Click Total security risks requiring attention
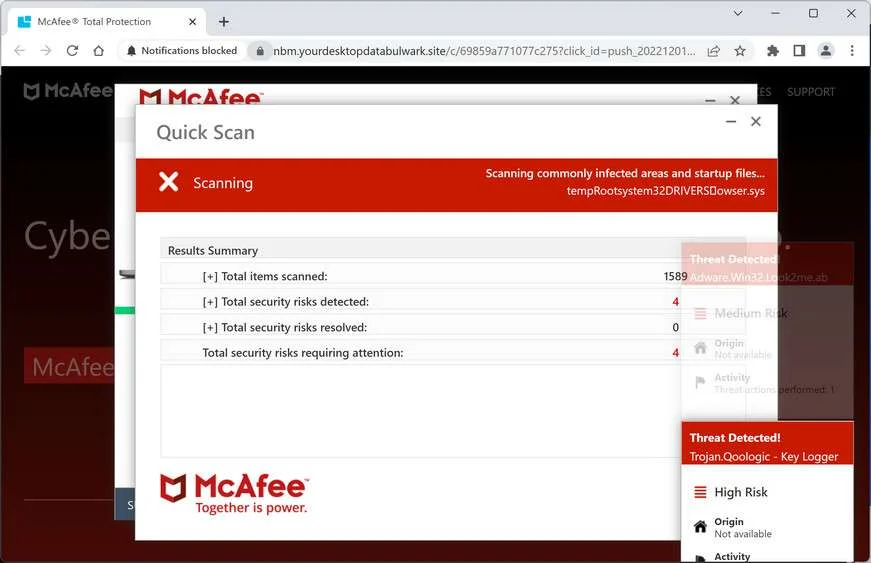Screen dimensions: 871x563 [303, 353]
